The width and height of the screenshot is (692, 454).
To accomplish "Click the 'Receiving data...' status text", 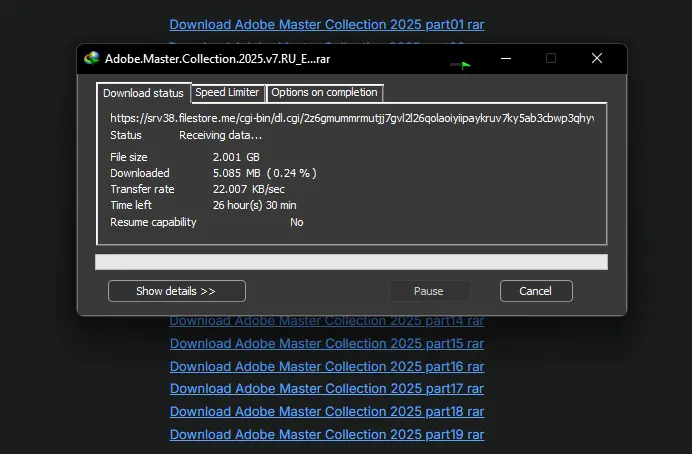I will click(x=220, y=135).
